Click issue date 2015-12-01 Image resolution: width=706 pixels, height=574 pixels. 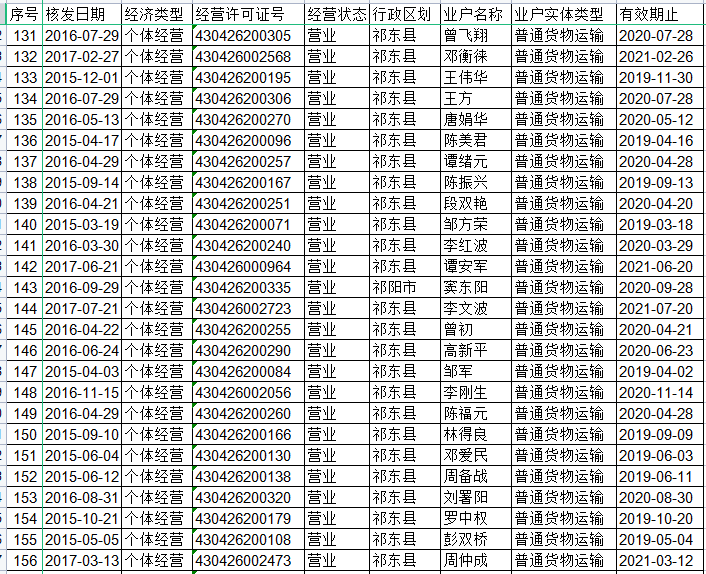pyautogui.click(x=81, y=77)
